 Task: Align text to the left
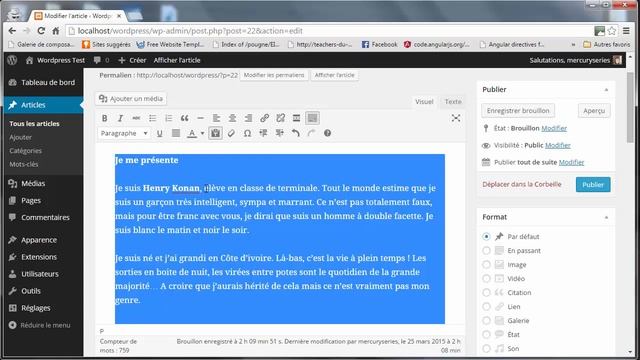tap(216, 118)
